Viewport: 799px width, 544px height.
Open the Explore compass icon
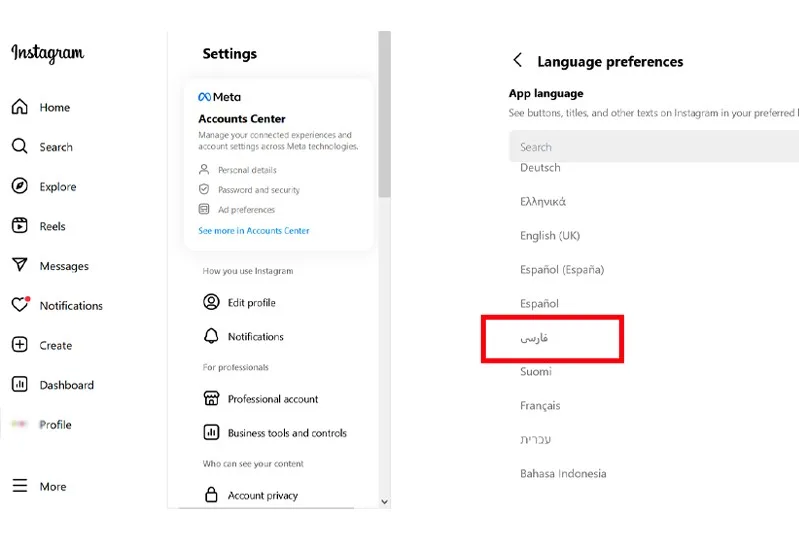19,186
